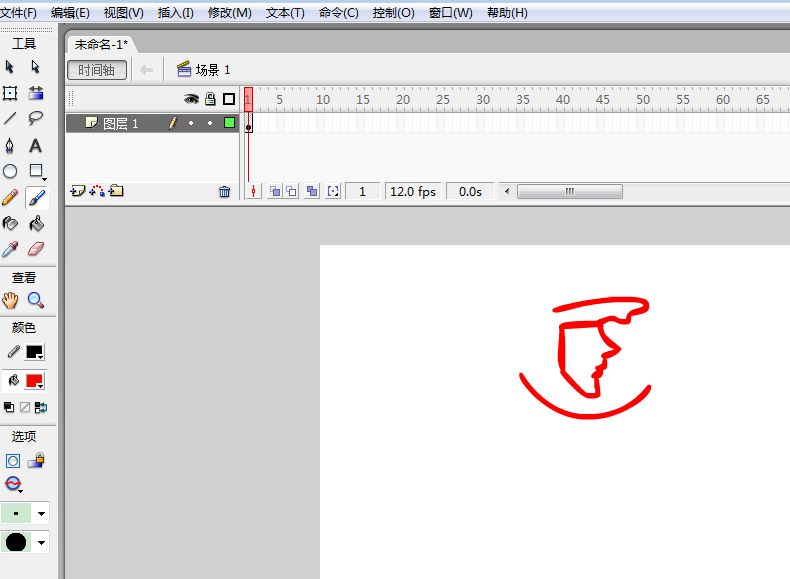Toggle show all layers as outlines
Image resolution: width=790 pixels, height=579 pixels.
(229, 99)
